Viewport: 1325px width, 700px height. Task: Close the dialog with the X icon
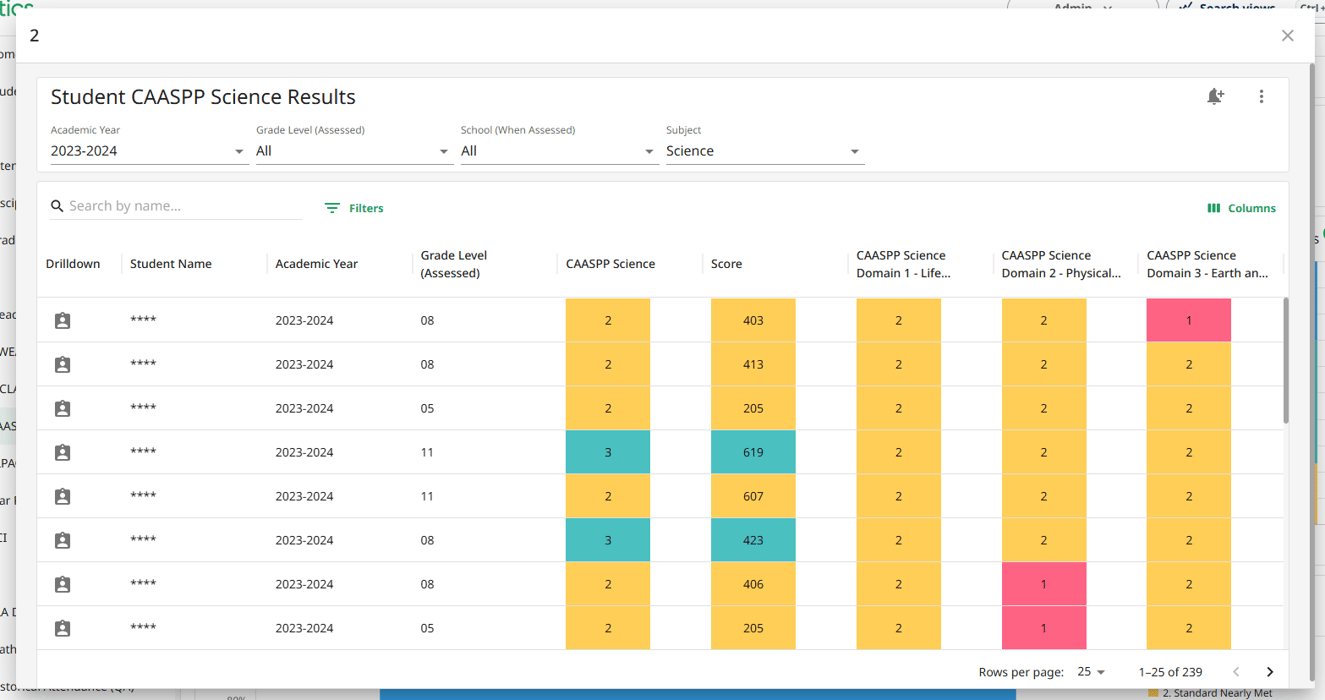click(x=1287, y=36)
